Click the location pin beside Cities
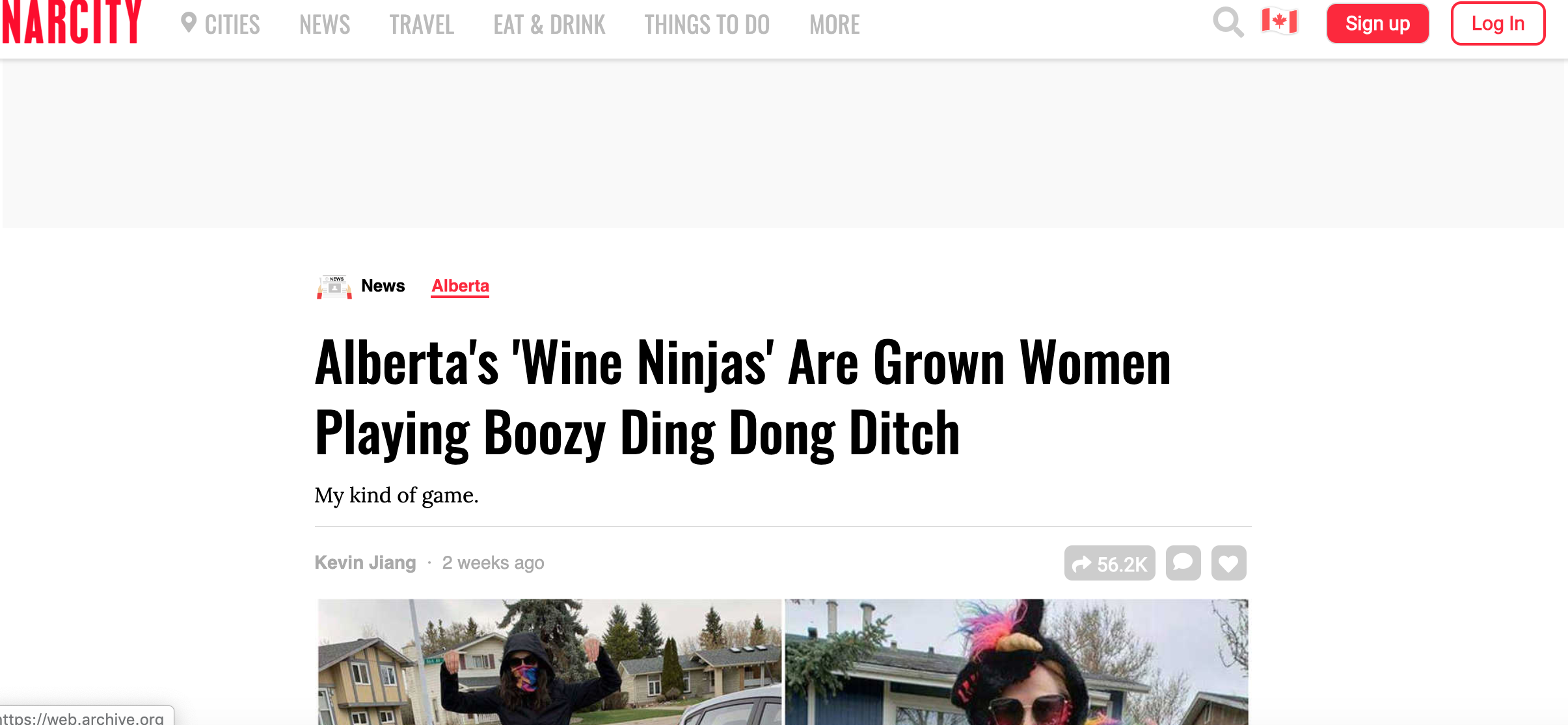The image size is (1568, 725). 189,23
